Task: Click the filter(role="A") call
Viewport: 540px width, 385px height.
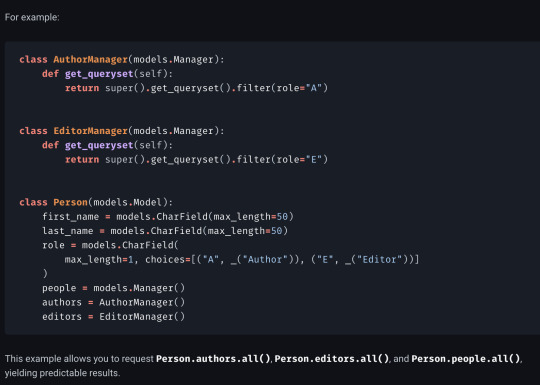Action: click(282, 88)
